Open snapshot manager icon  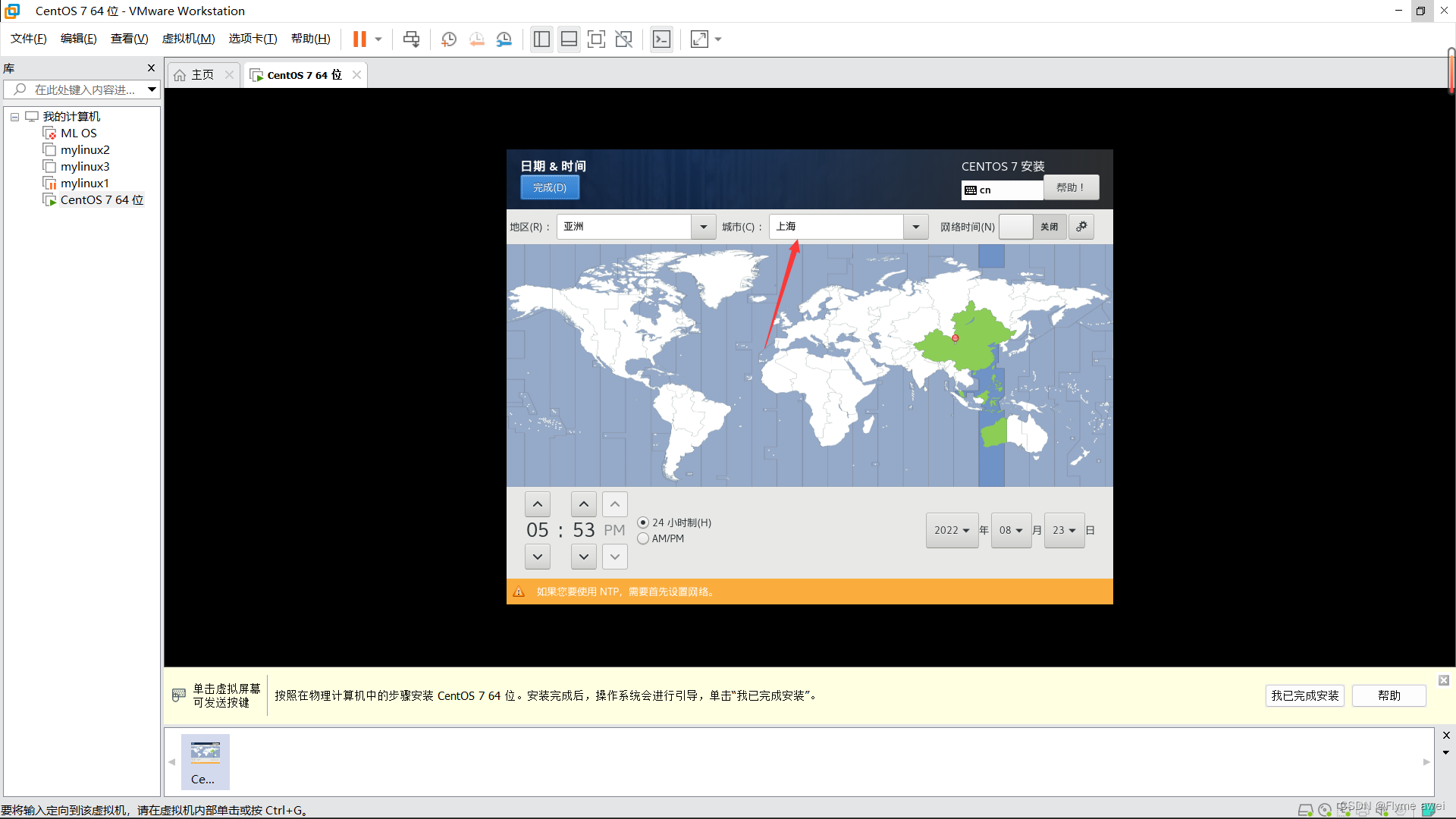coord(504,39)
